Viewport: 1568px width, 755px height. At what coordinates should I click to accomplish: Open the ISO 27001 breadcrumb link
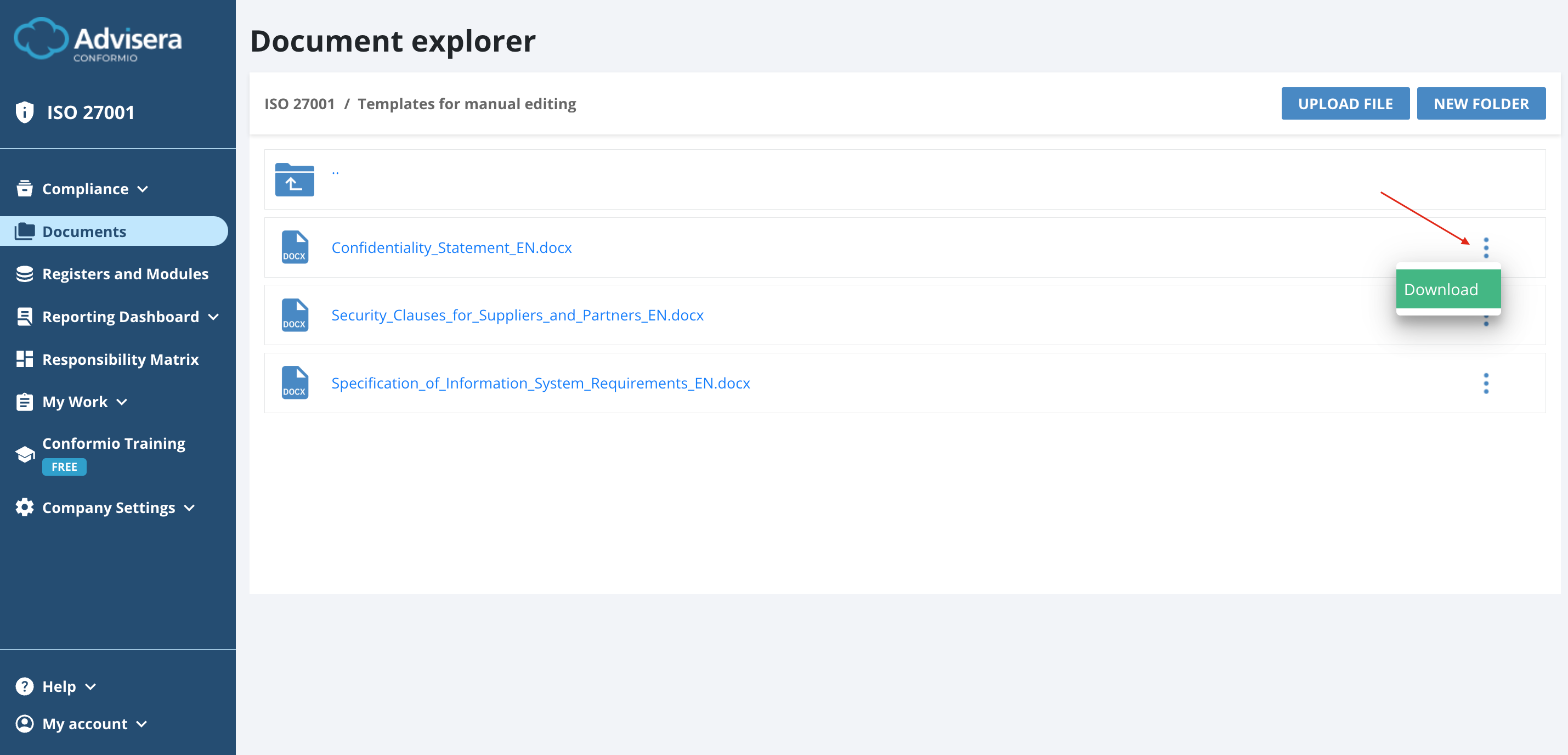pyautogui.click(x=299, y=104)
